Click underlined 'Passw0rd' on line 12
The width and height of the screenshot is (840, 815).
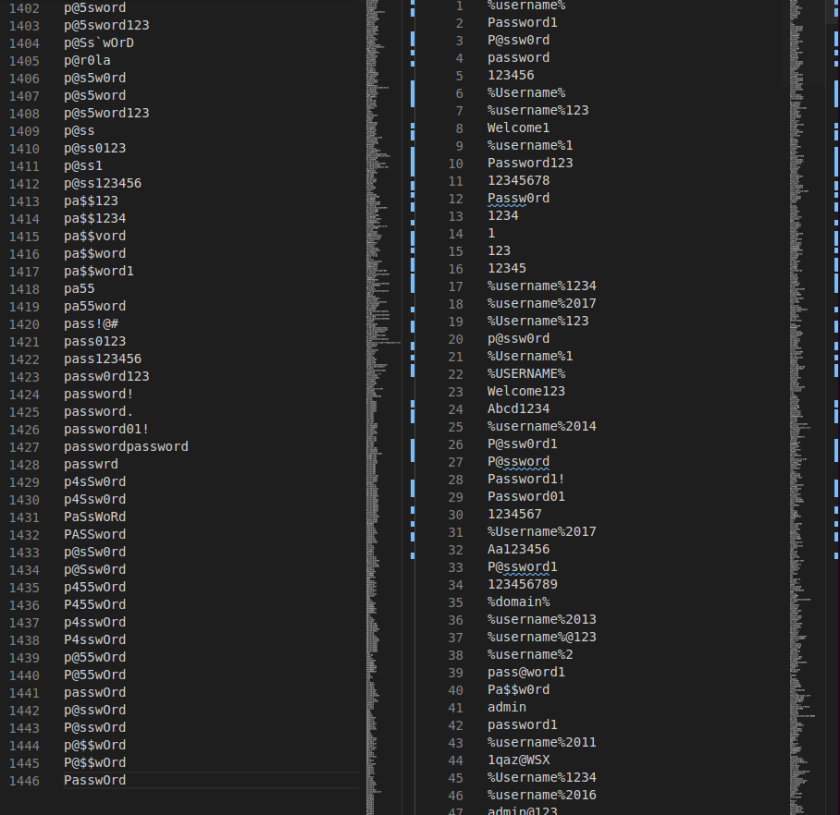519,199
